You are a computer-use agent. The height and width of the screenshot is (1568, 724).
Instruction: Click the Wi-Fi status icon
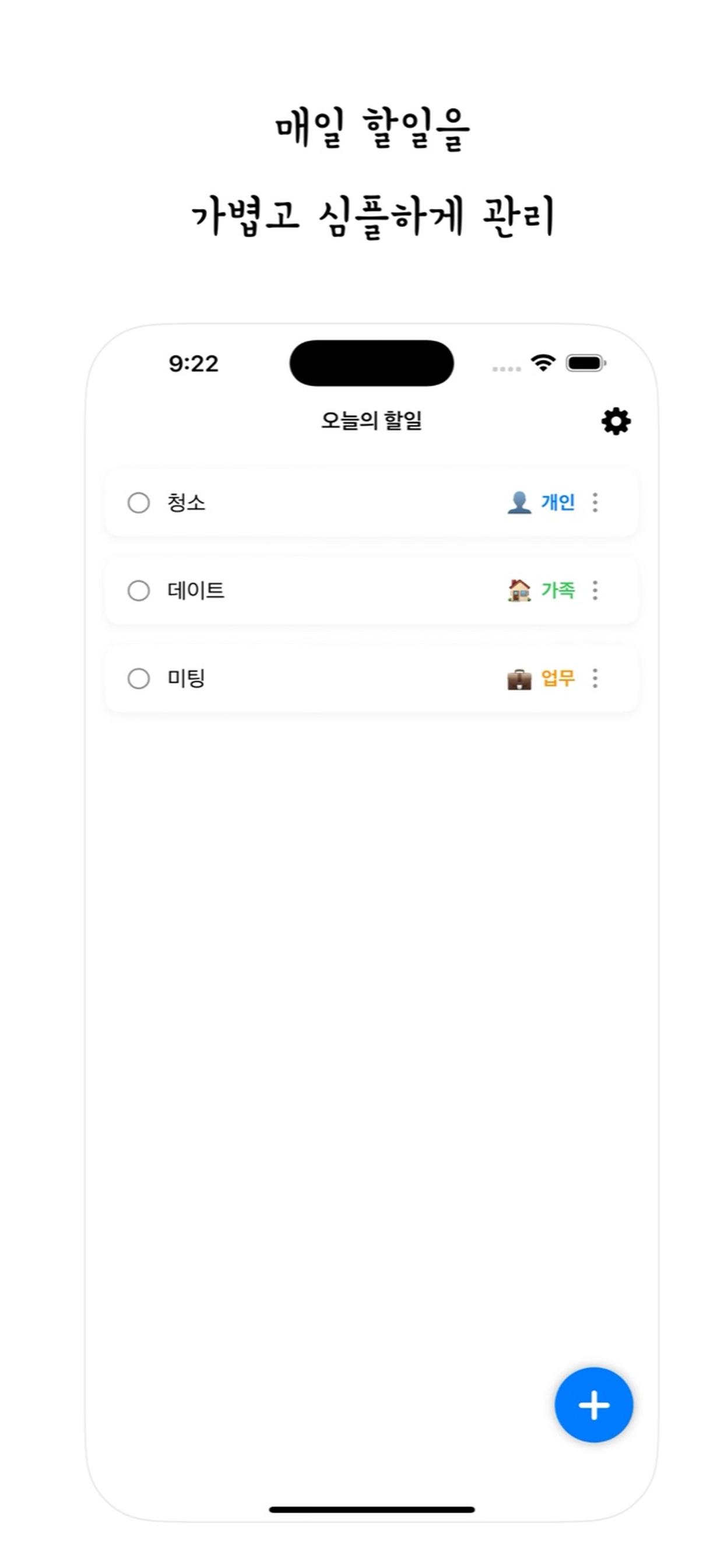(543, 363)
